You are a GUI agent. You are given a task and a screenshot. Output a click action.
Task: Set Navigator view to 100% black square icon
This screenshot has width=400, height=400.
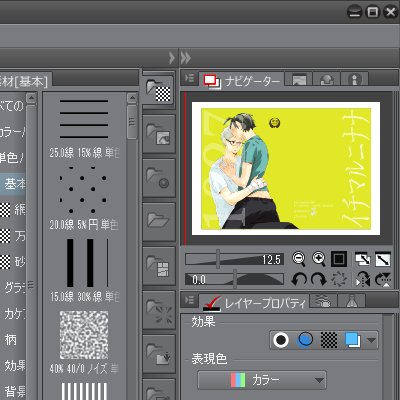point(339,259)
